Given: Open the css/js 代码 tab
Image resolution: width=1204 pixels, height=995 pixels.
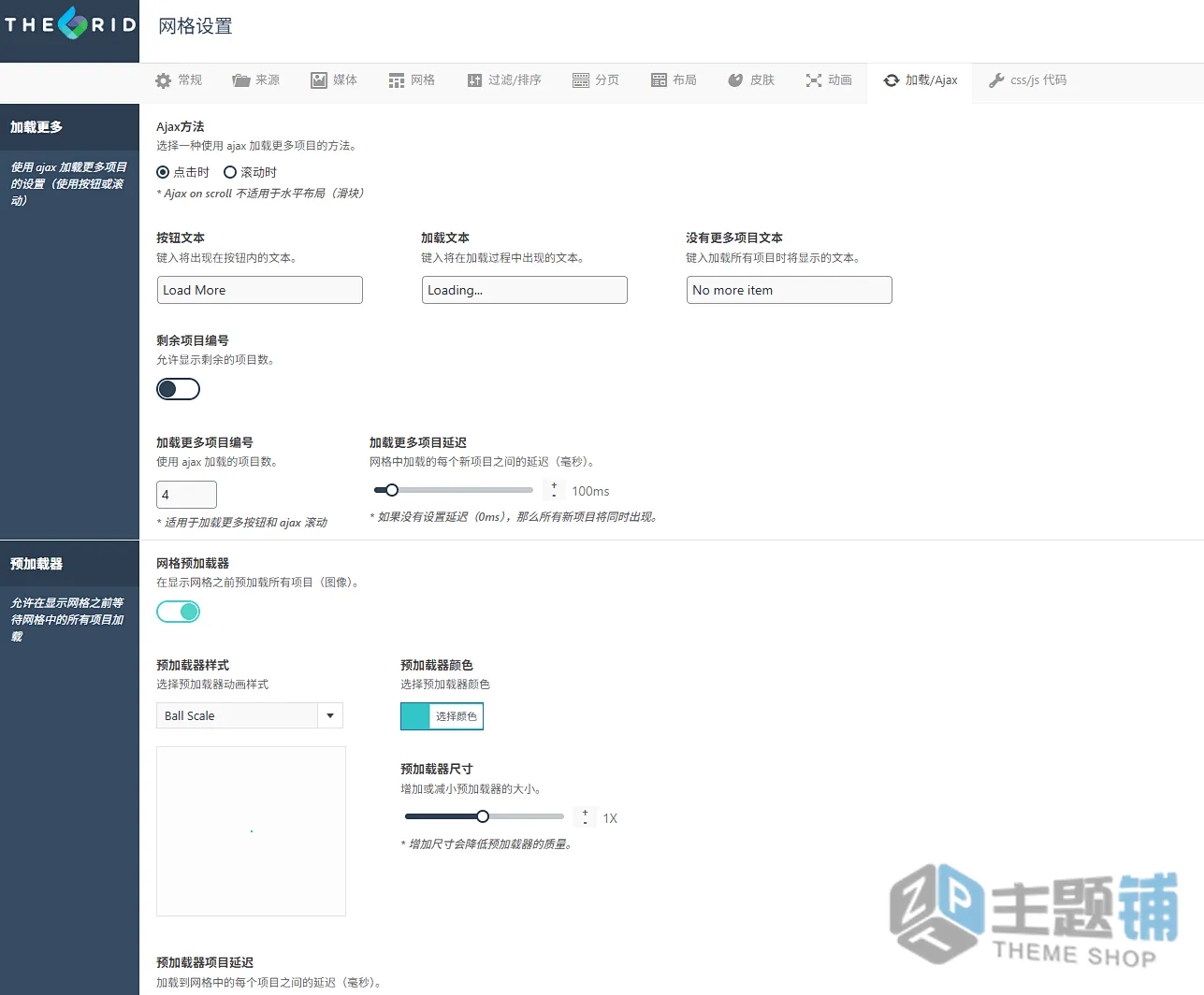Looking at the screenshot, I should tap(1027, 80).
